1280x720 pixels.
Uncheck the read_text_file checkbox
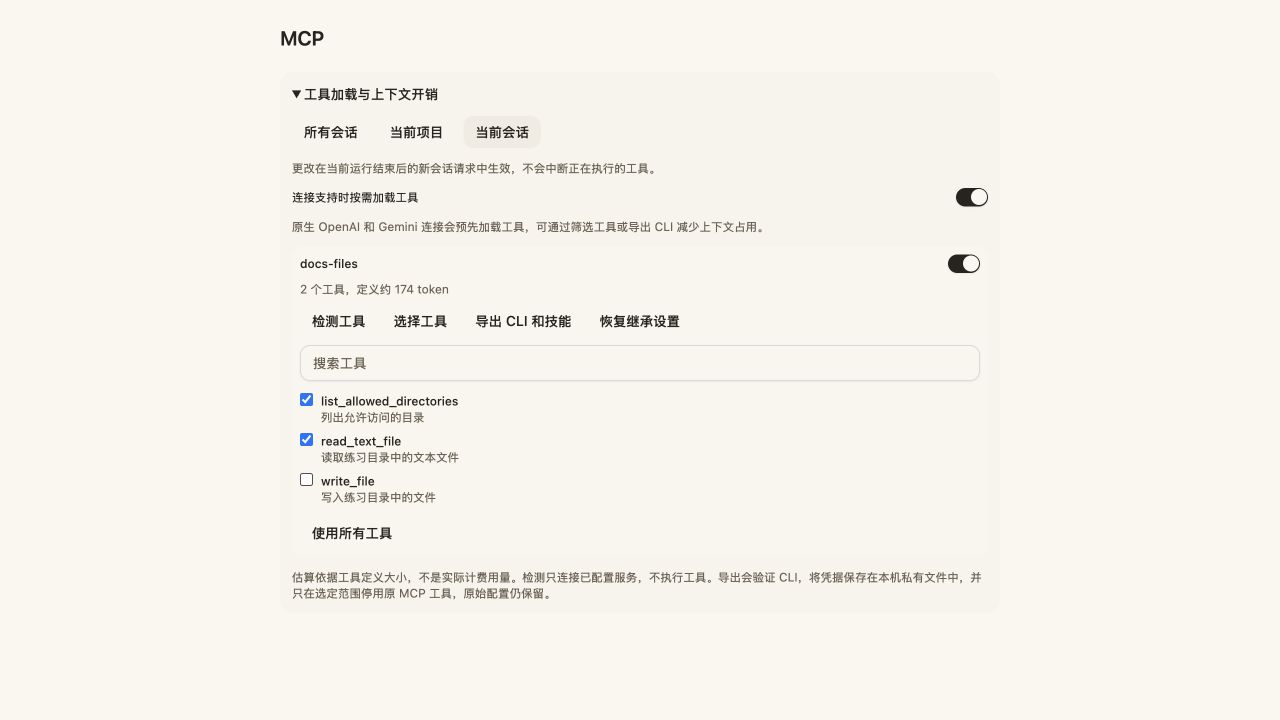coord(307,440)
